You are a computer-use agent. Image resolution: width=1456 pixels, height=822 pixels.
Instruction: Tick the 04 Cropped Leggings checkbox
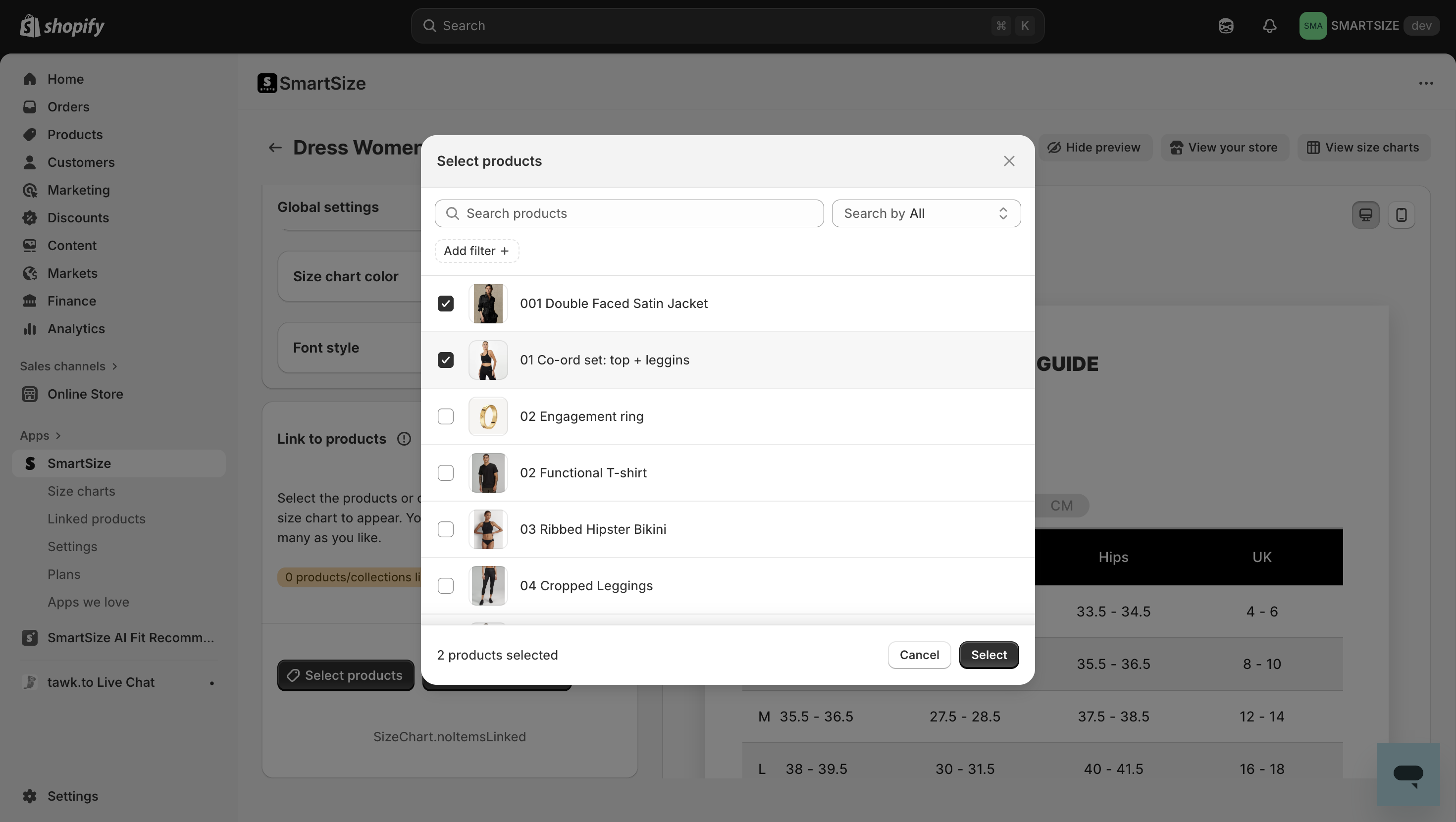click(445, 586)
